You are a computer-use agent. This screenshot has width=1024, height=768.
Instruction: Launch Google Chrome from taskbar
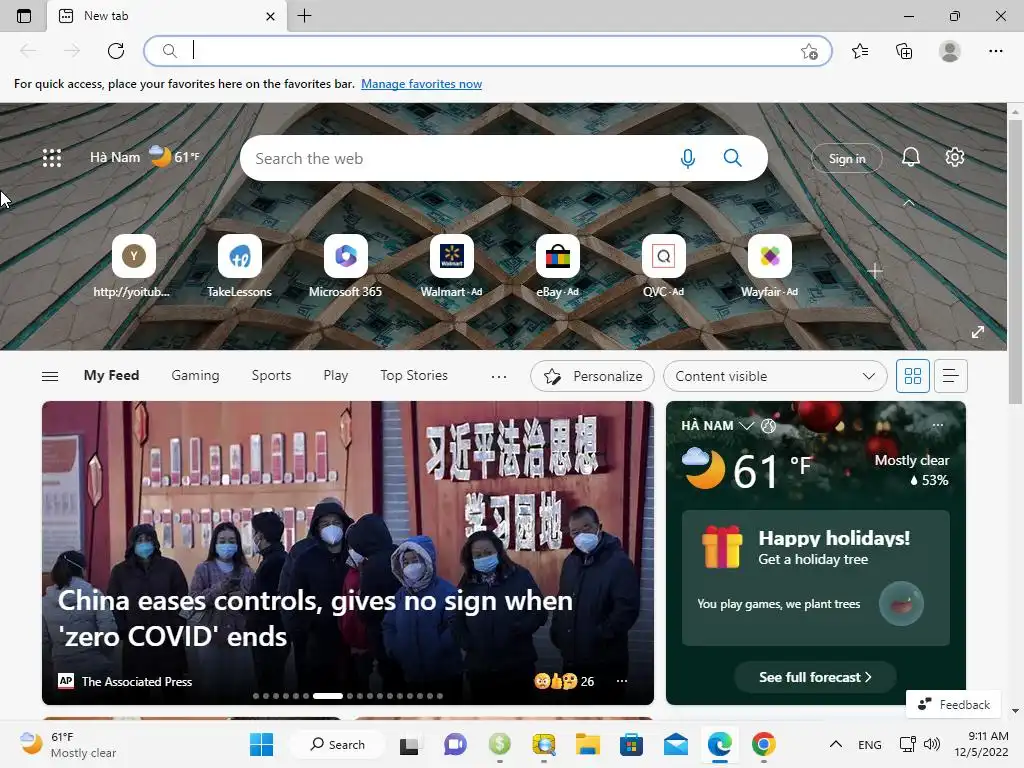coord(763,744)
